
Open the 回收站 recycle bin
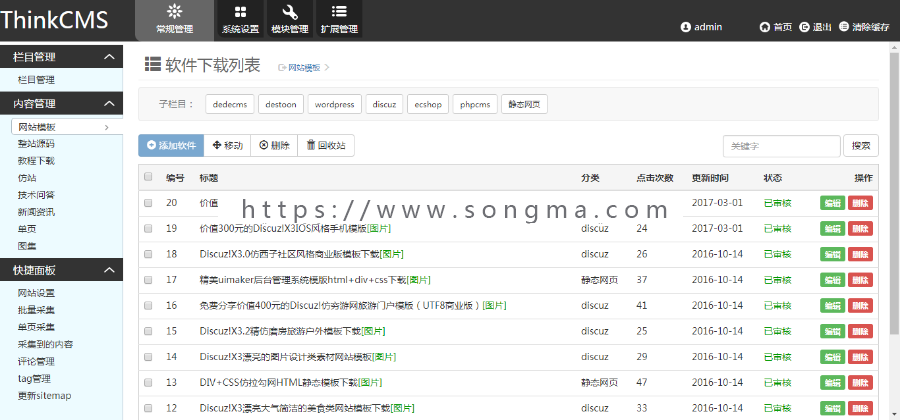[326, 145]
